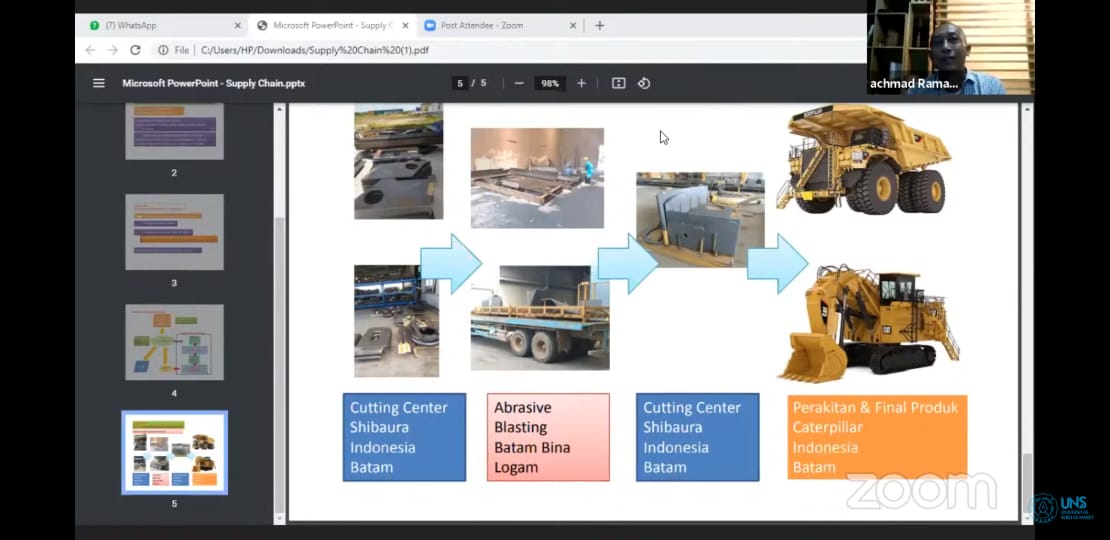Image resolution: width=1110 pixels, height=540 pixels.
Task: Toggle the PDF sidebar hamburger menu
Action: pyautogui.click(x=98, y=83)
